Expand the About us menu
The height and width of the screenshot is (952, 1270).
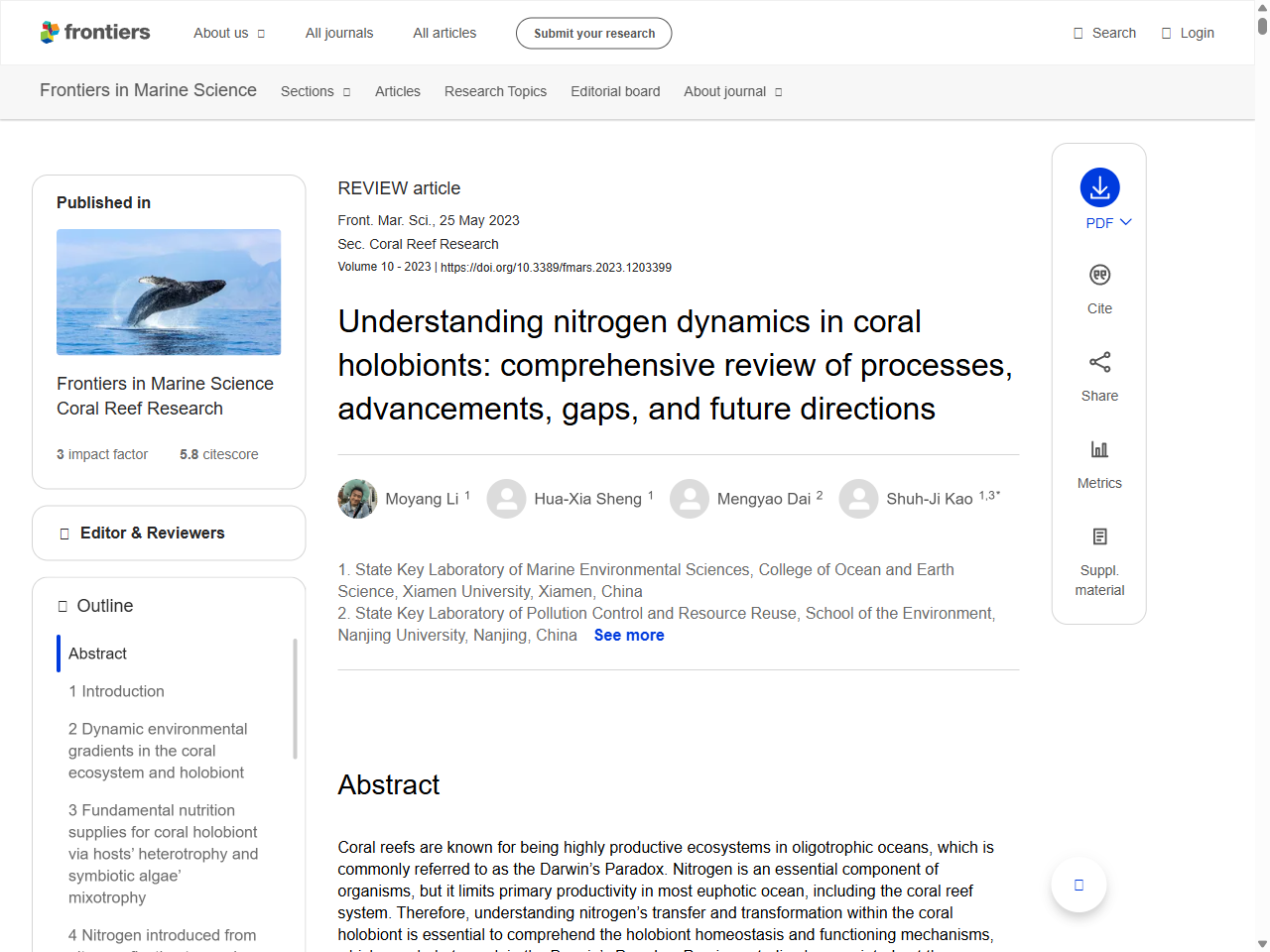tap(229, 33)
